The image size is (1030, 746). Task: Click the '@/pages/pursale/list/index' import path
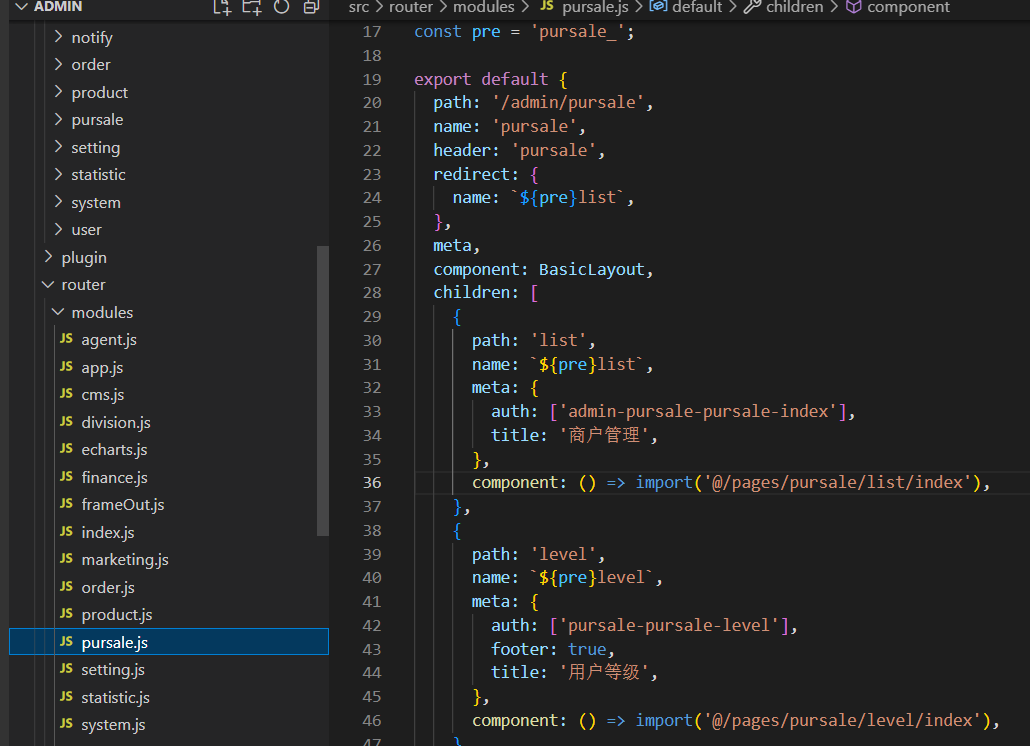(x=838, y=483)
